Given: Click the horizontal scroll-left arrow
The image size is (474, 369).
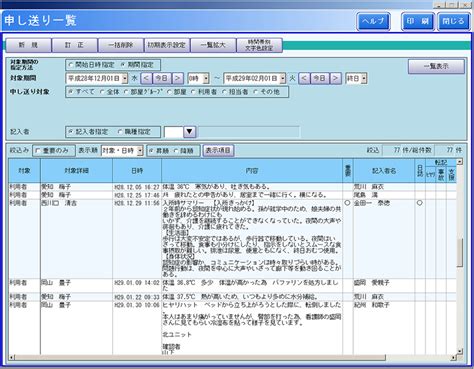Looking at the screenshot, I should tap(12, 358).
